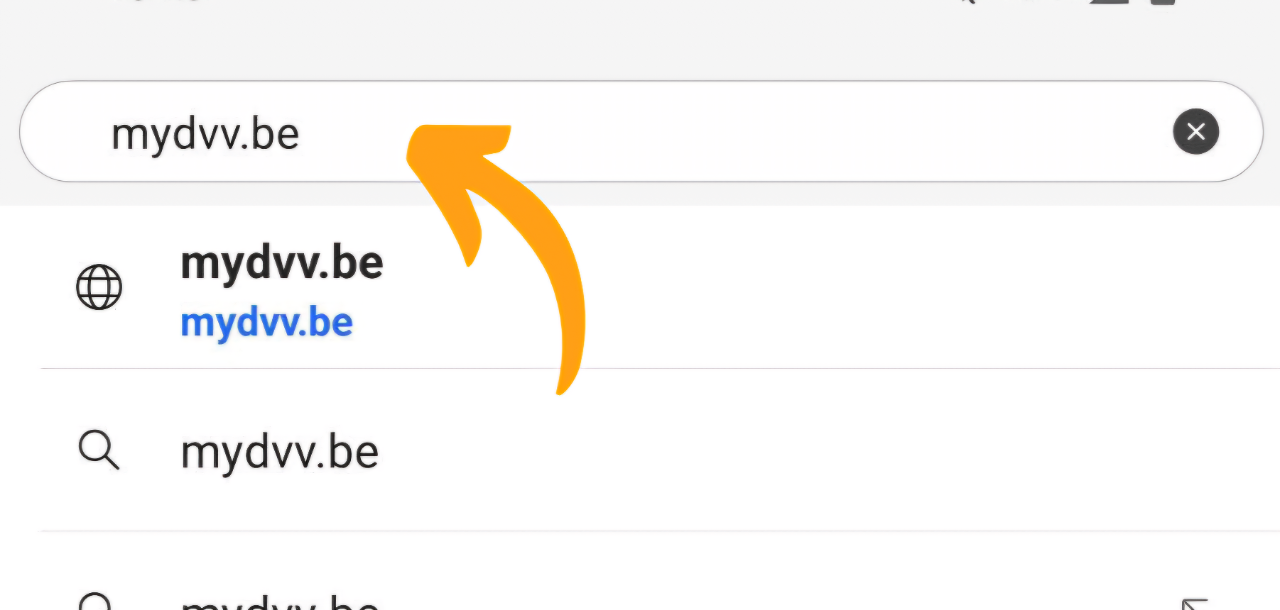
Task: Tap the cut-off magnifier icon in the bottom row
Action: (x=97, y=603)
